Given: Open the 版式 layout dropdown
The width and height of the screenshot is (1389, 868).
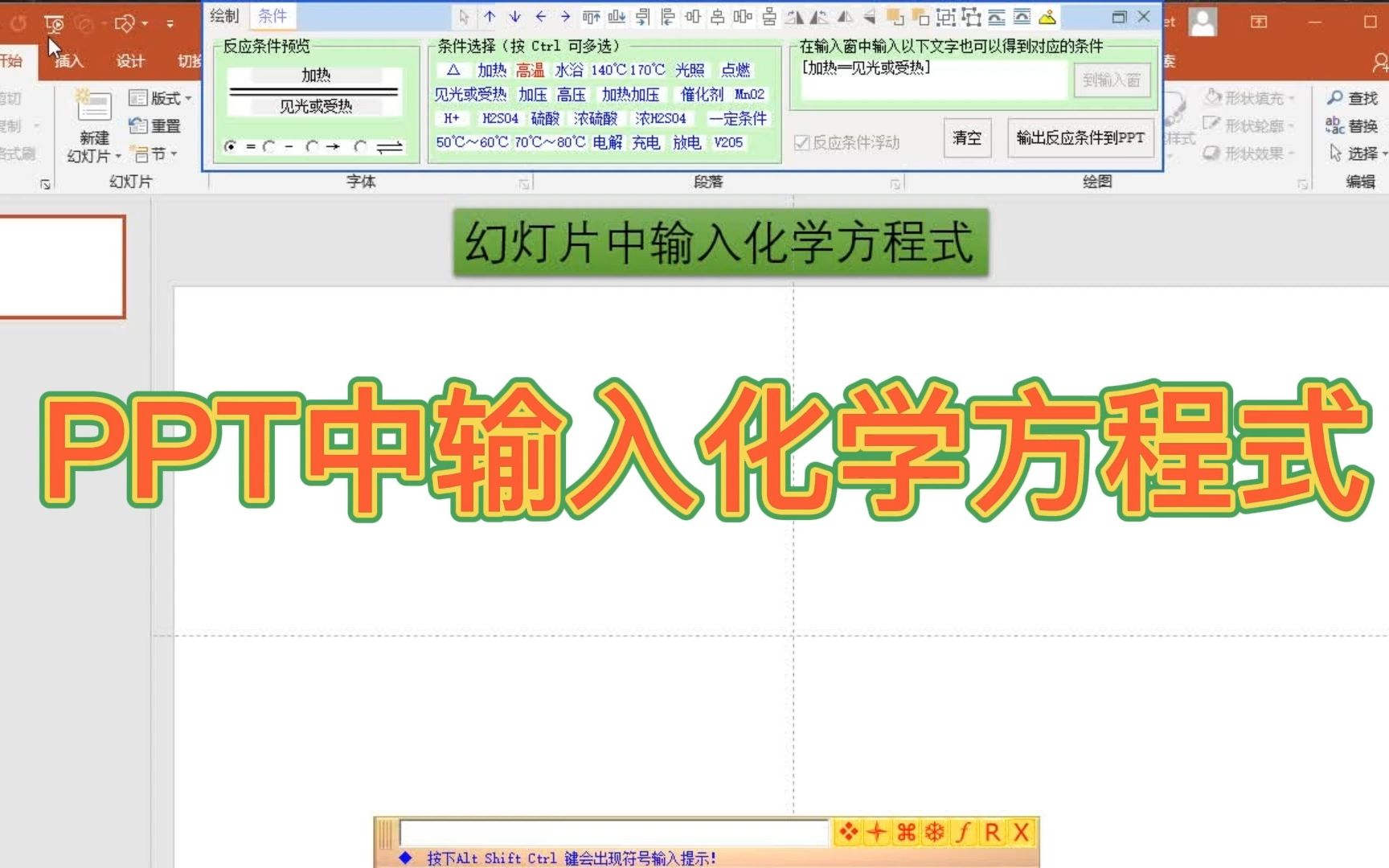Looking at the screenshot, I should (161, 98).
